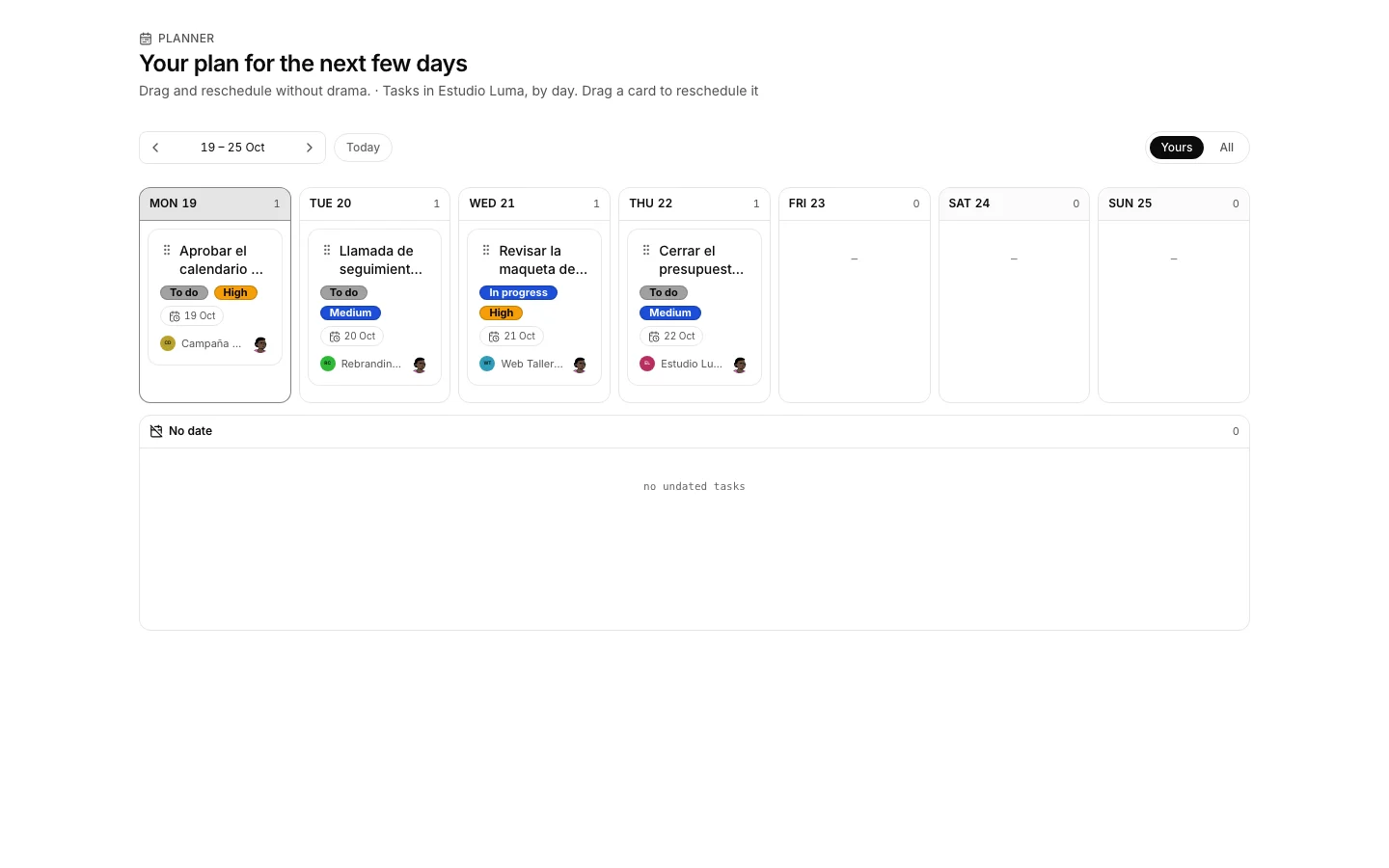This screenshot has width=1389, height=868.
Task: Click the 22 Oct due date chip
Action: [x=671, y=336]
